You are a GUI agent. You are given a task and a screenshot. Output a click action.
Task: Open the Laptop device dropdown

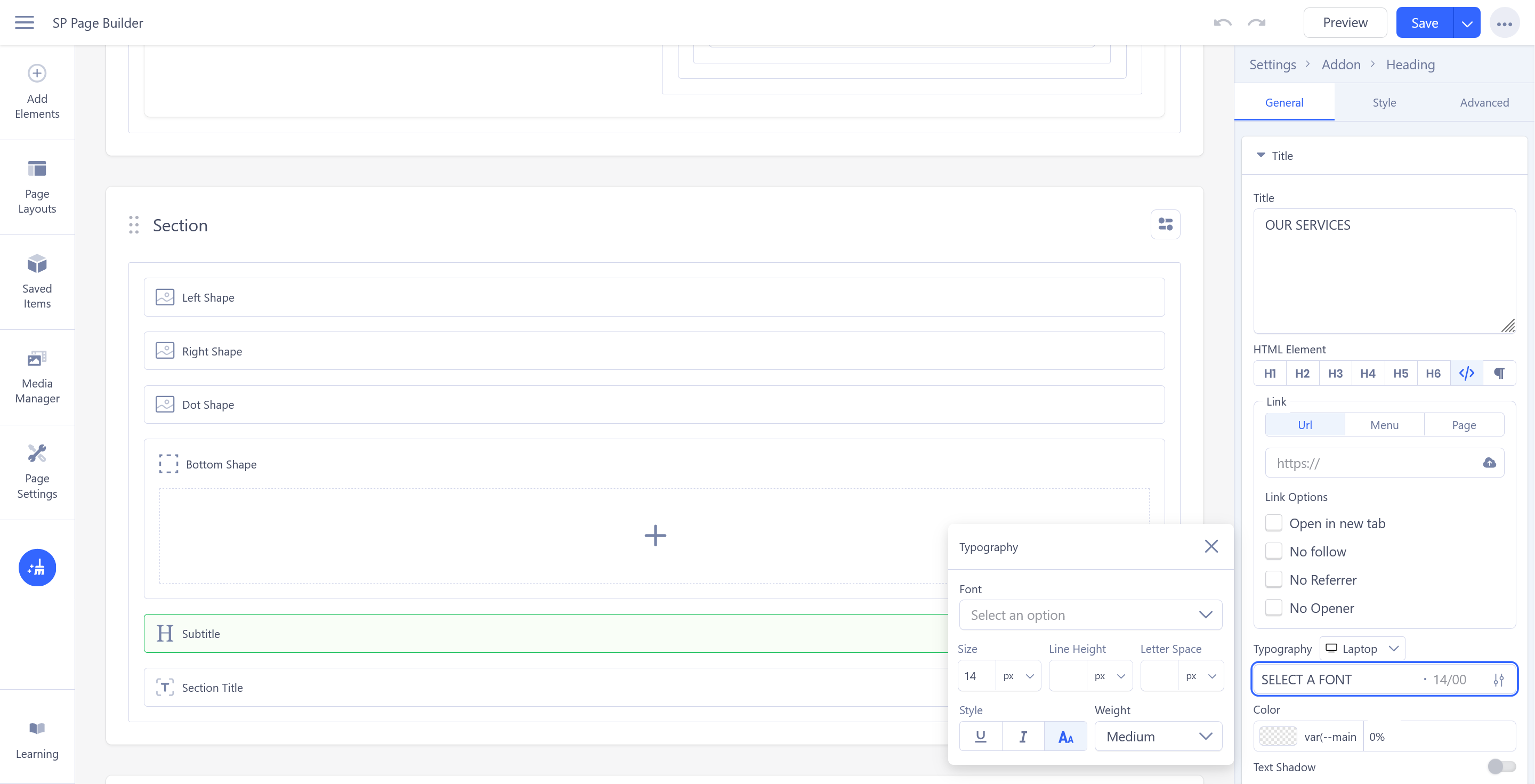1362,649
